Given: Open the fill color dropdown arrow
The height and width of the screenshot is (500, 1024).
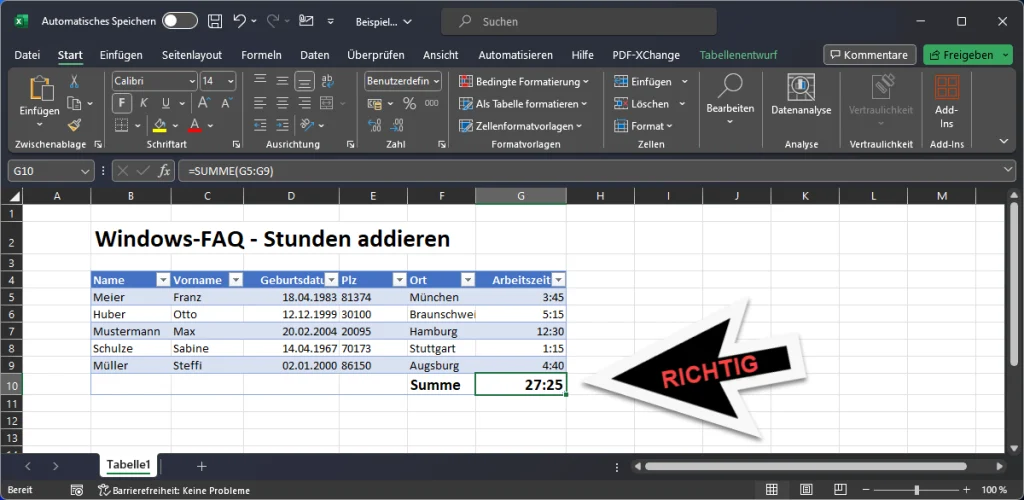Looking at the screenshot, I should click(175, 125).
